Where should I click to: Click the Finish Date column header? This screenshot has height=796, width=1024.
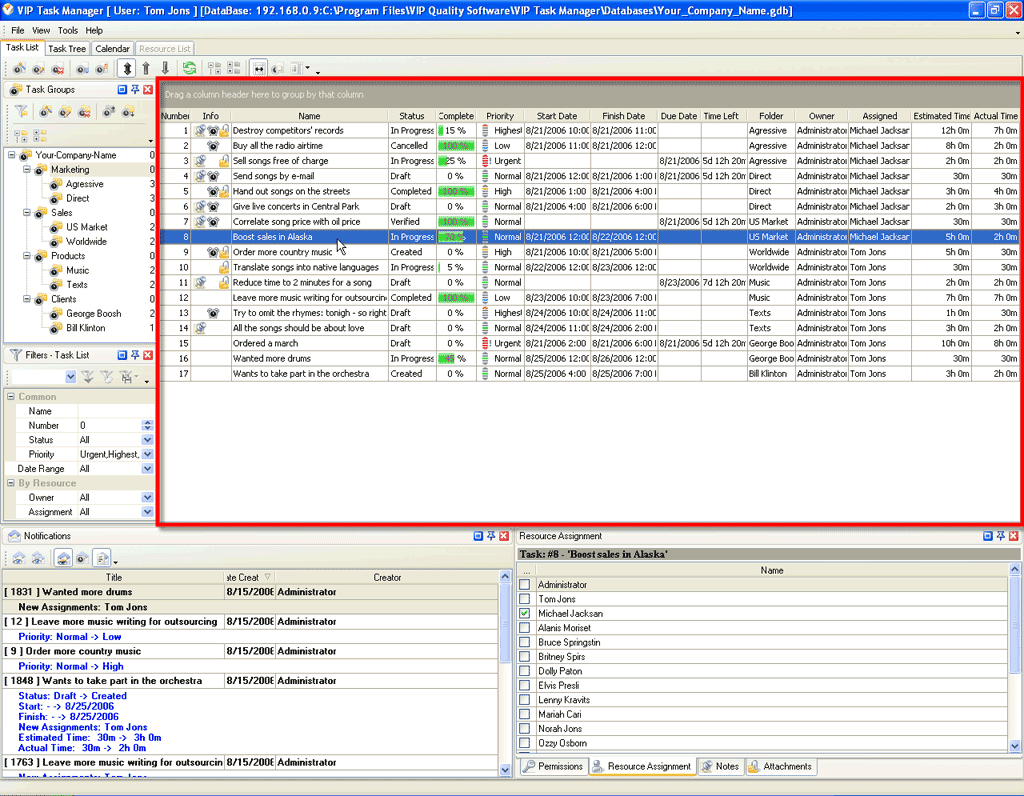click(623, 116)
